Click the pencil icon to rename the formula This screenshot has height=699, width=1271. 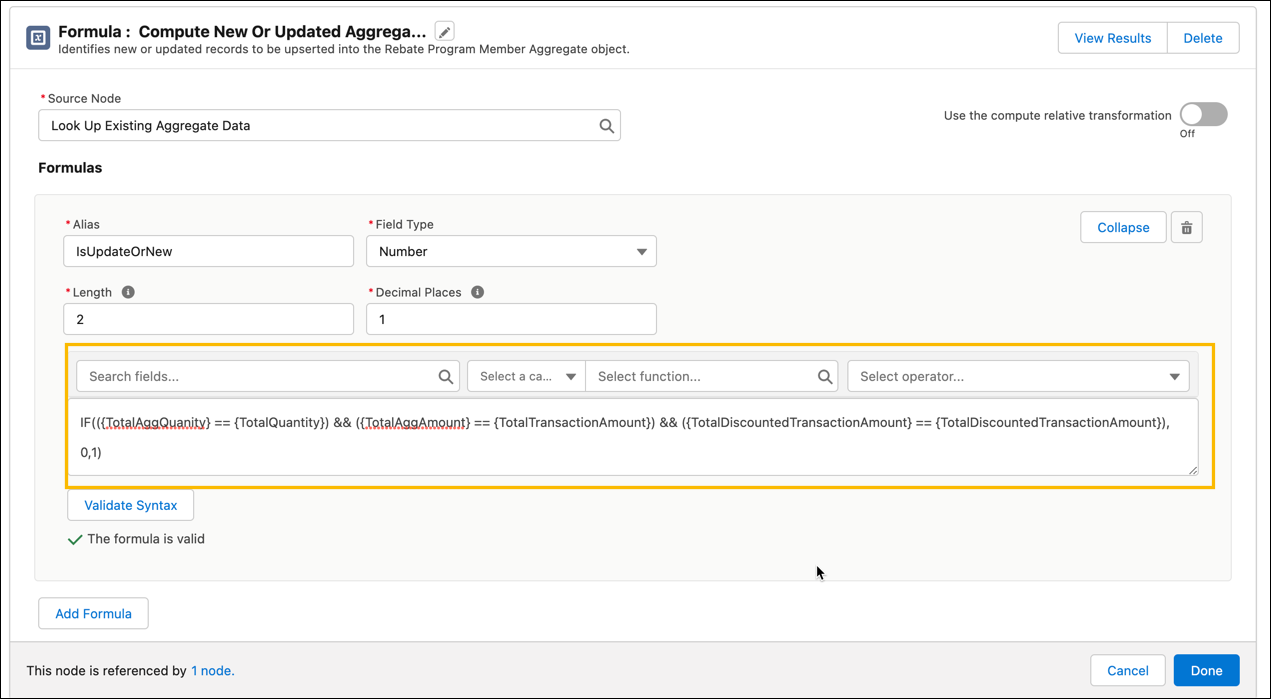click(x=443, y=31)
